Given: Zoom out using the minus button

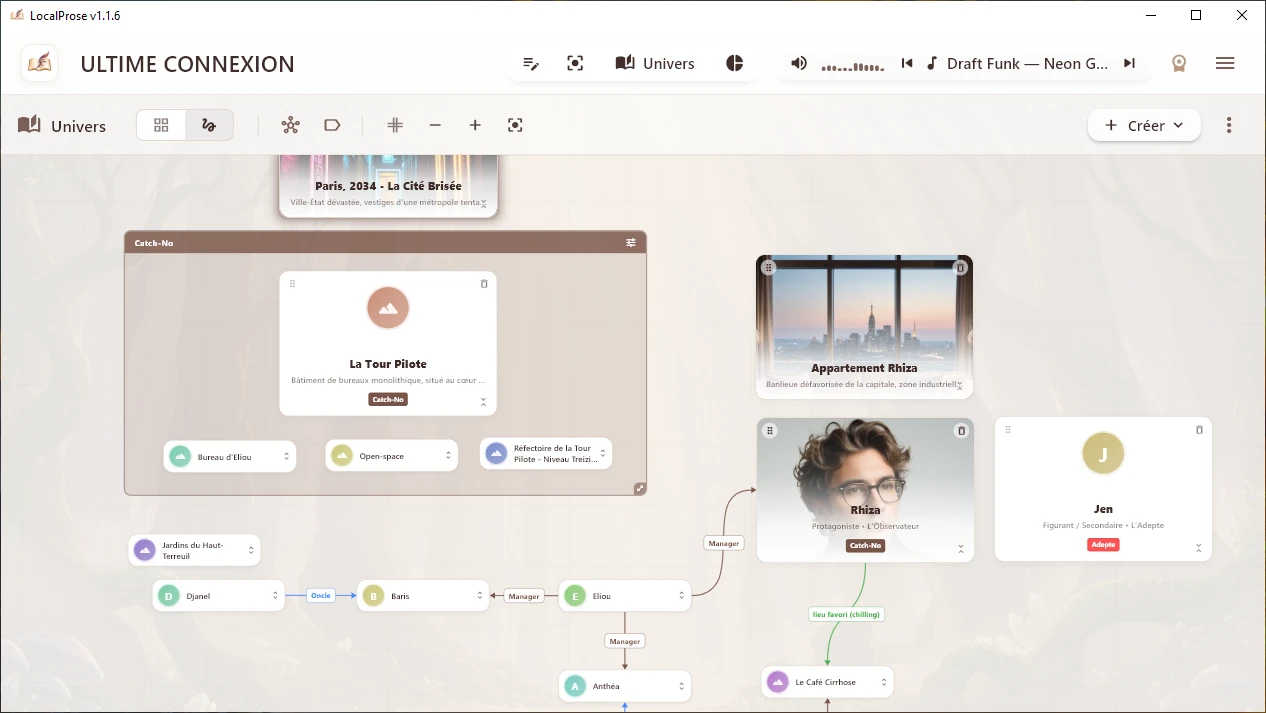Looking at the screenshot, I should coord(435,125).
